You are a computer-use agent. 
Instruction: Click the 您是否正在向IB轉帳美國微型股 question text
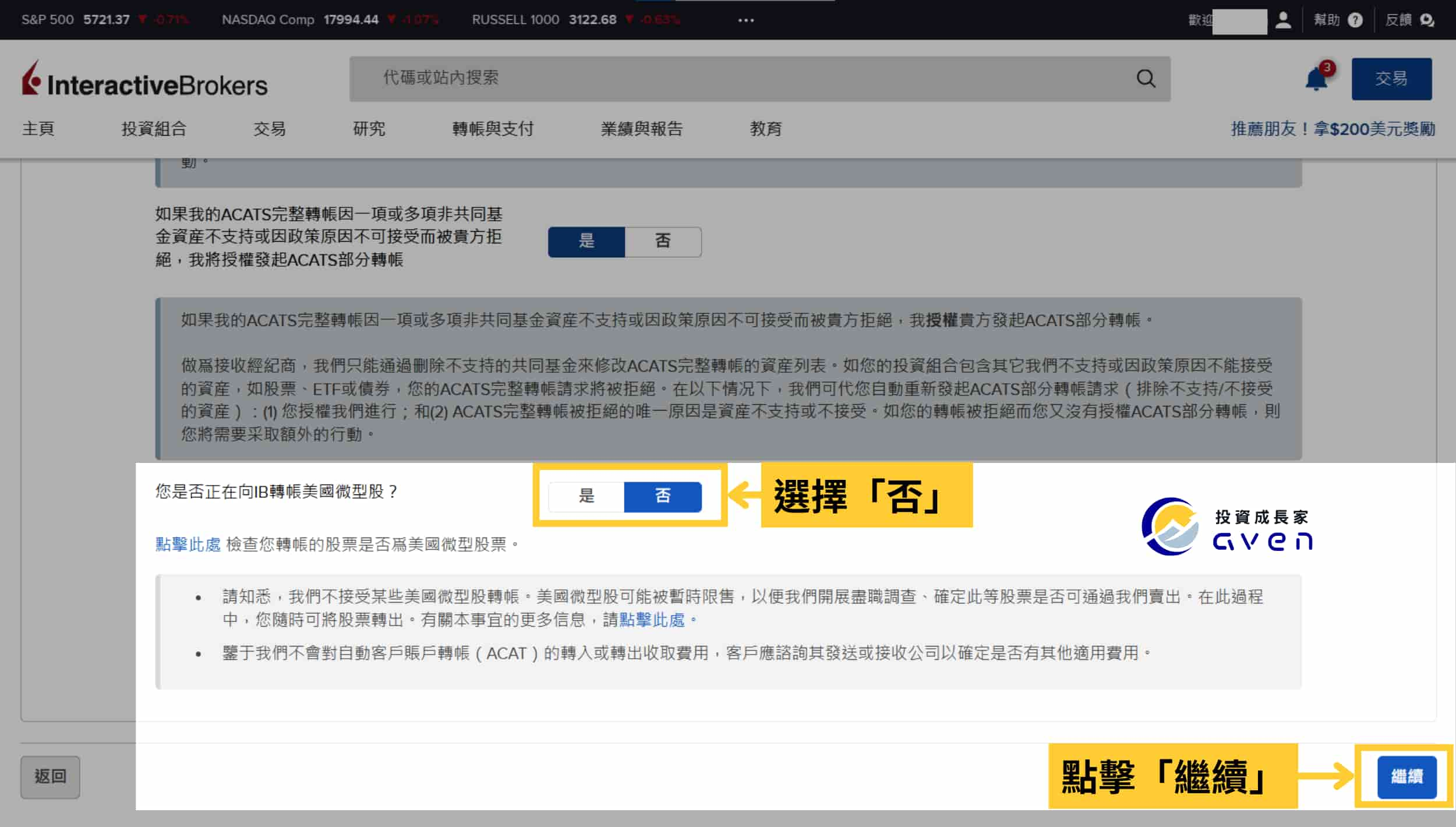click(x=277, y=492)
